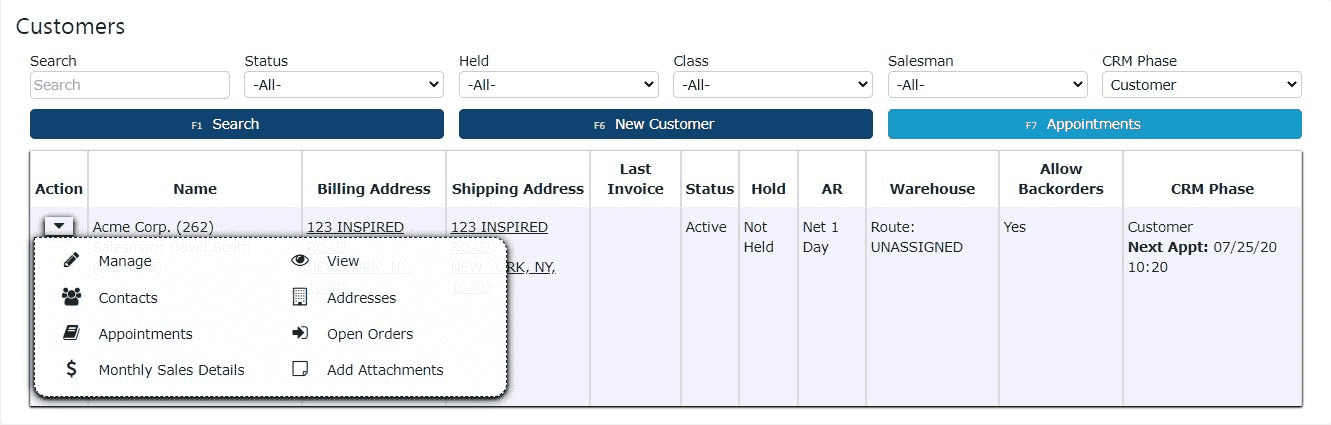Click the dollar icon for Monthly Sales Details
The image size is (1331, 425).
coord(71,369)
